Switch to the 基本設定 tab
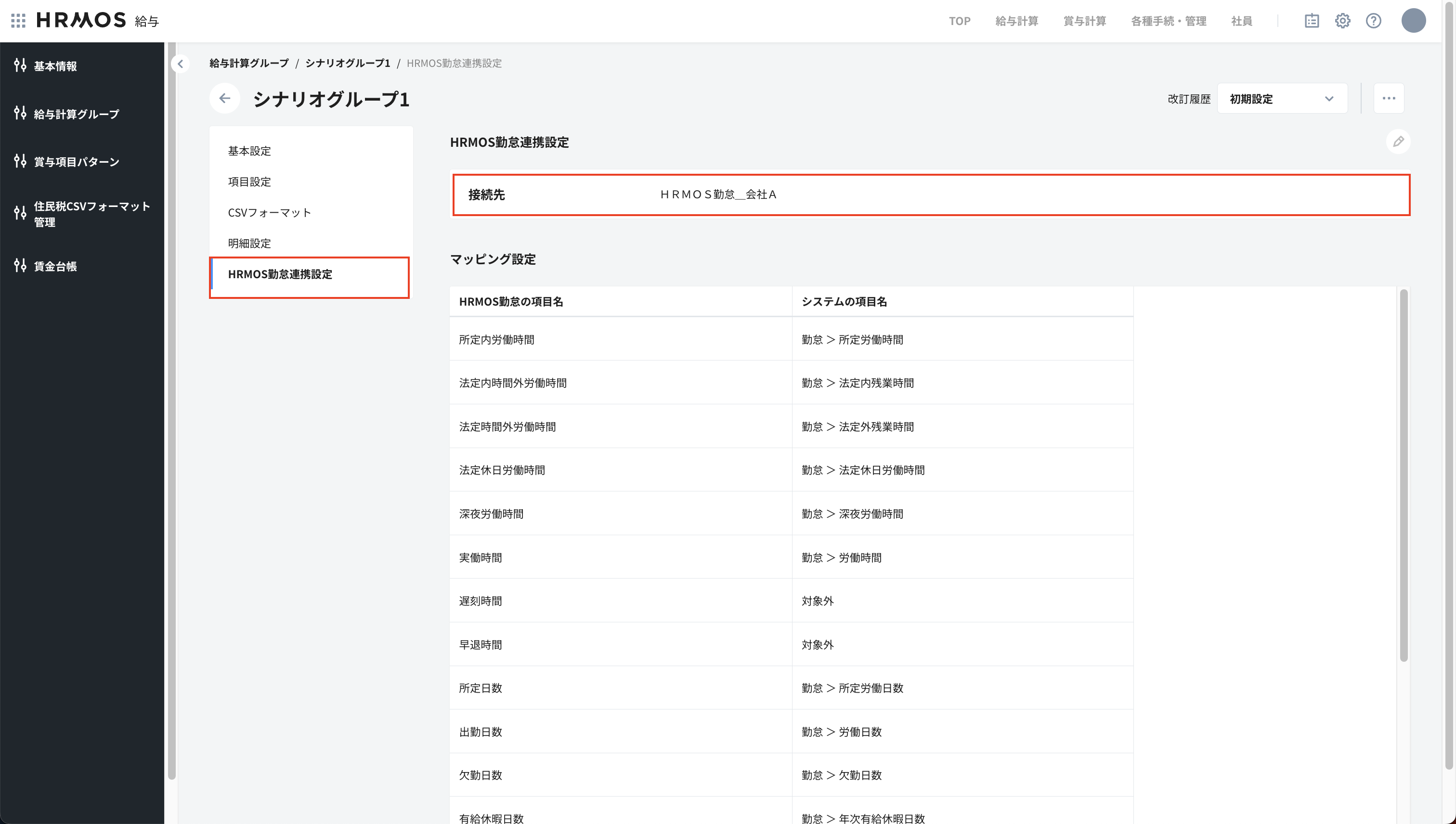The image size is (1456, 824). tap(249, 151)
